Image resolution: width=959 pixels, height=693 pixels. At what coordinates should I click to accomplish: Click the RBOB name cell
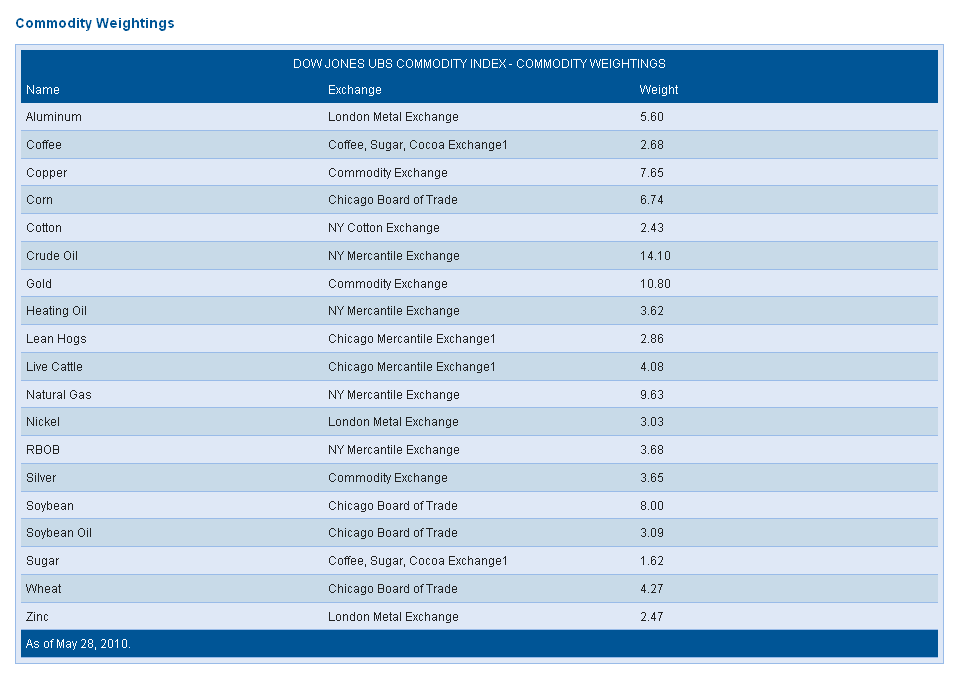(x=43, y=450)
